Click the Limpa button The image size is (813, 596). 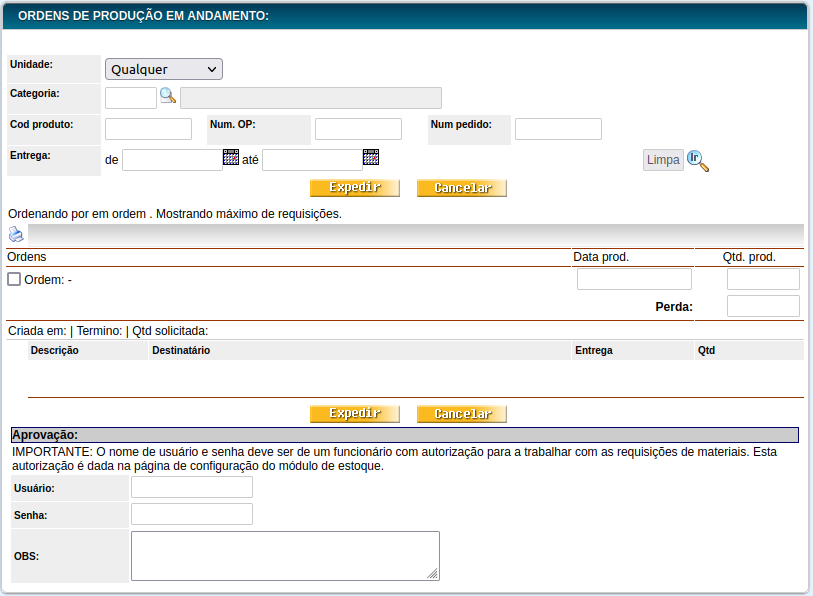[x=663, y=160]
